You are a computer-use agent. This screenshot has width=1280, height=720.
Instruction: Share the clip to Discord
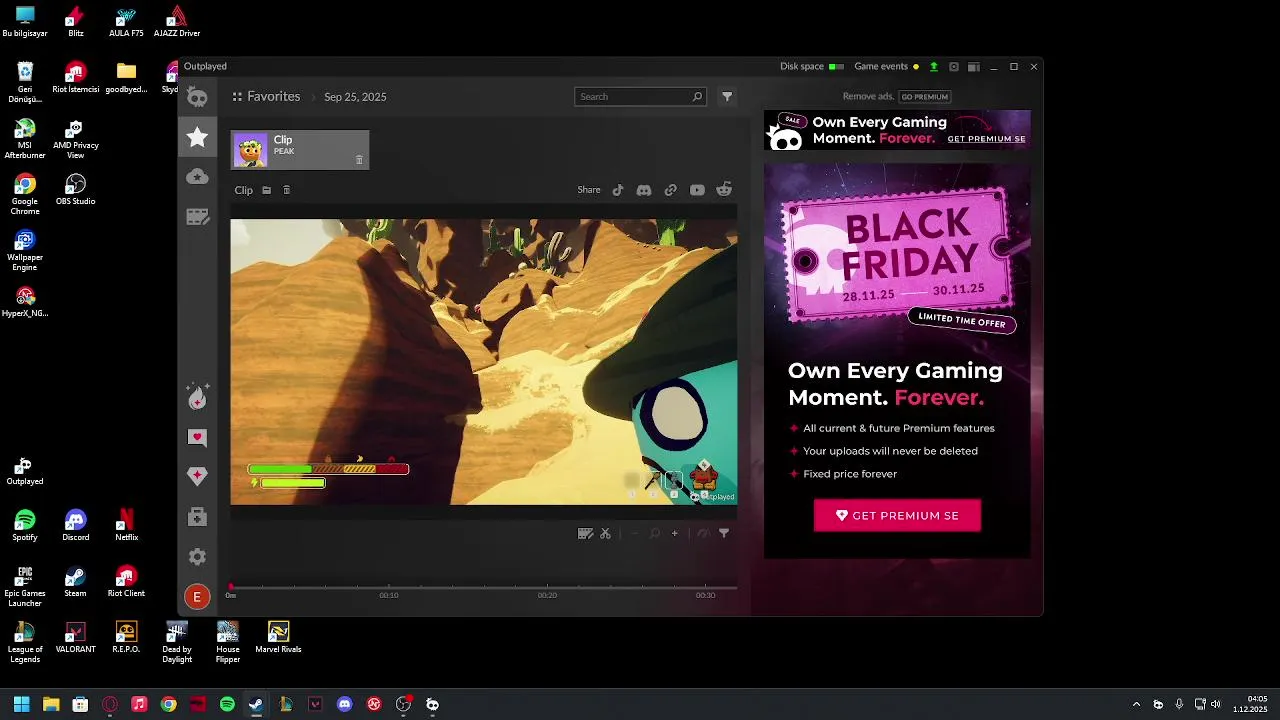coord(644,190)
